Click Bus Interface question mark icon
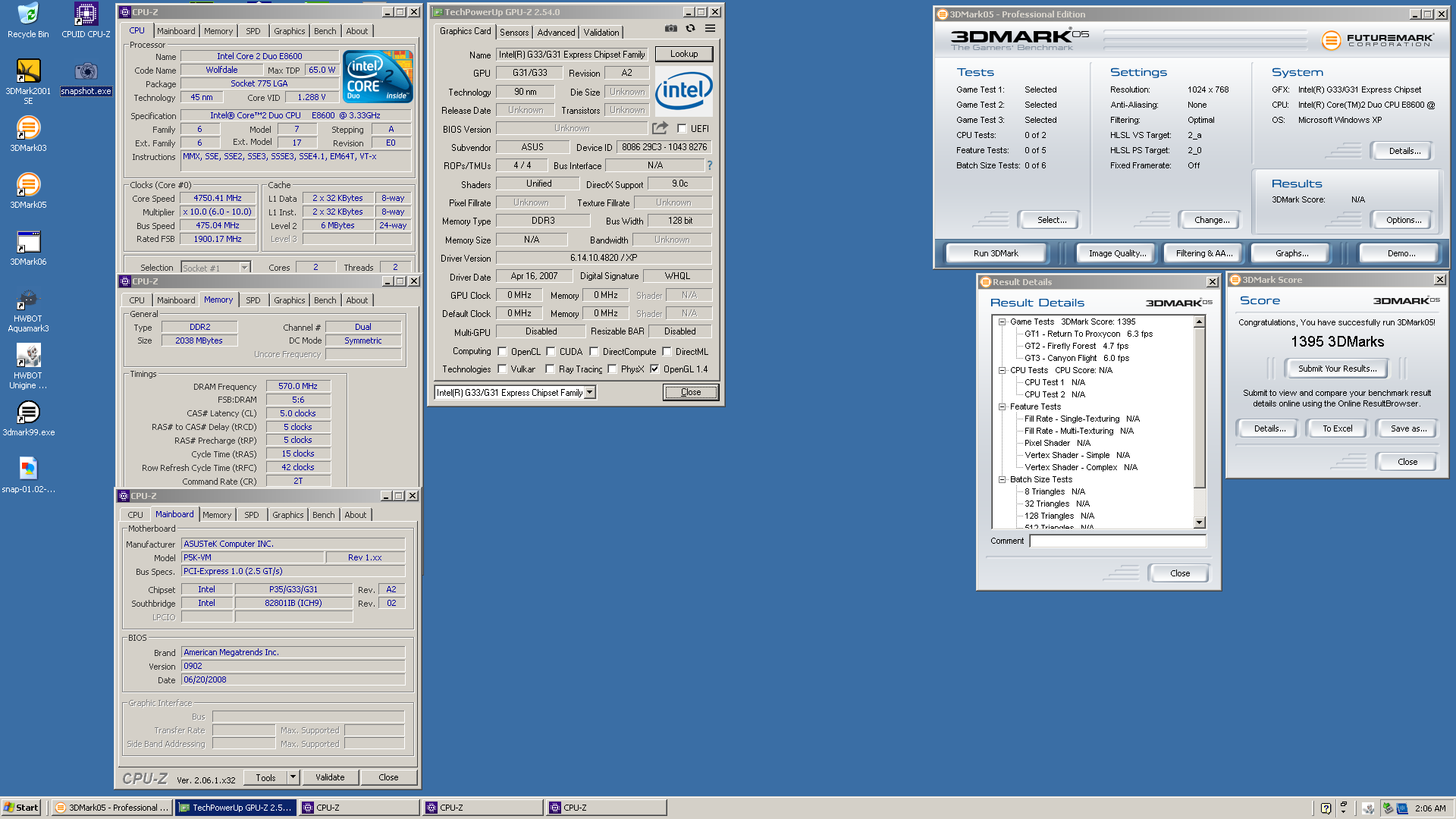The image size is (1456, 819). point(710,165)
